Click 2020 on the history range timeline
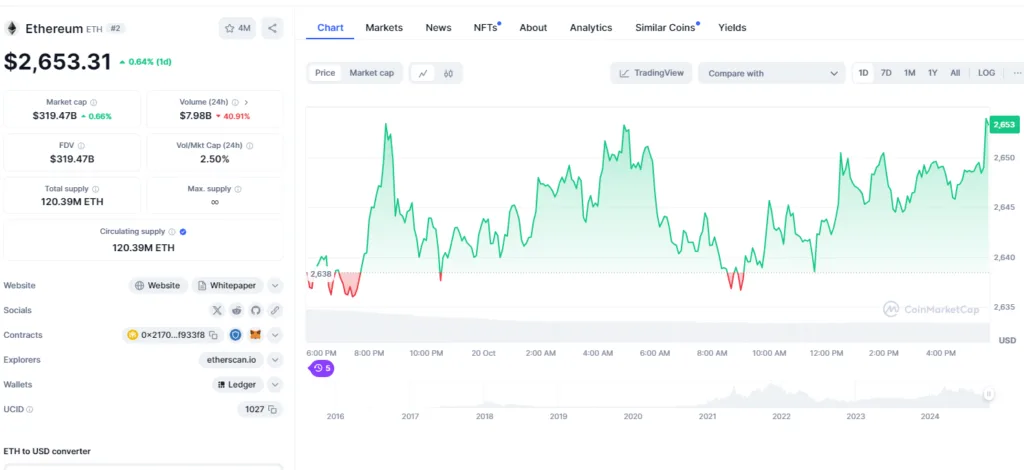This screenshot has height=470, width=1024. tap(633, 416)
